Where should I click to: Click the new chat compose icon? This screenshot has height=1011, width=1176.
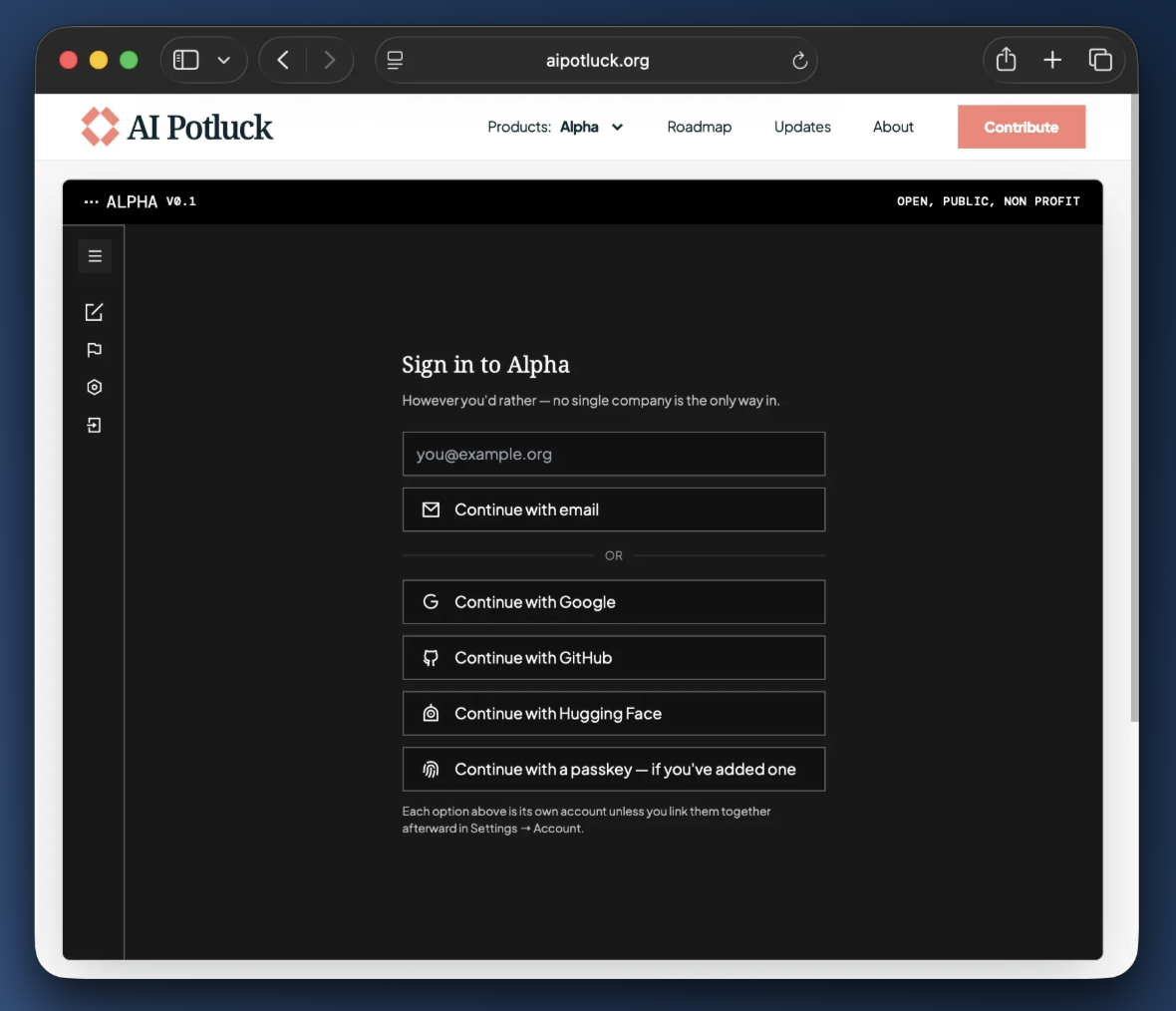[x=94, y=312]
